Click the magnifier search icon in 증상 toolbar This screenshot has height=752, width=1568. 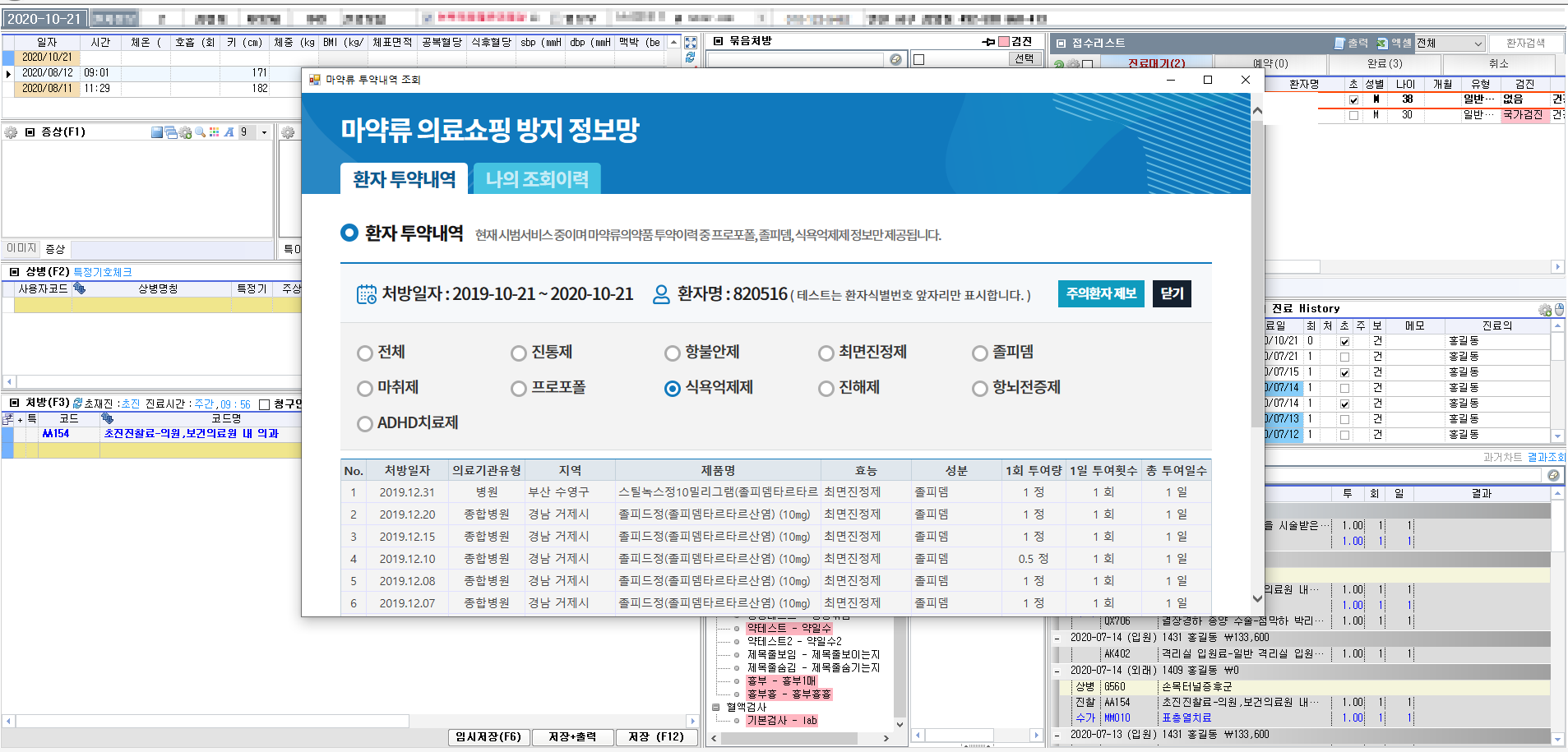click(200, 132)
